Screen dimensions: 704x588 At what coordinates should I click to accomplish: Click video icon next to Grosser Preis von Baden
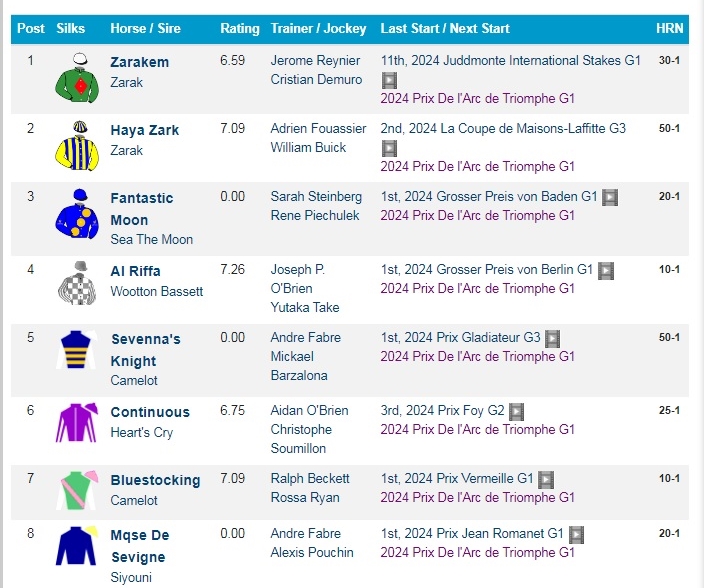610,197
